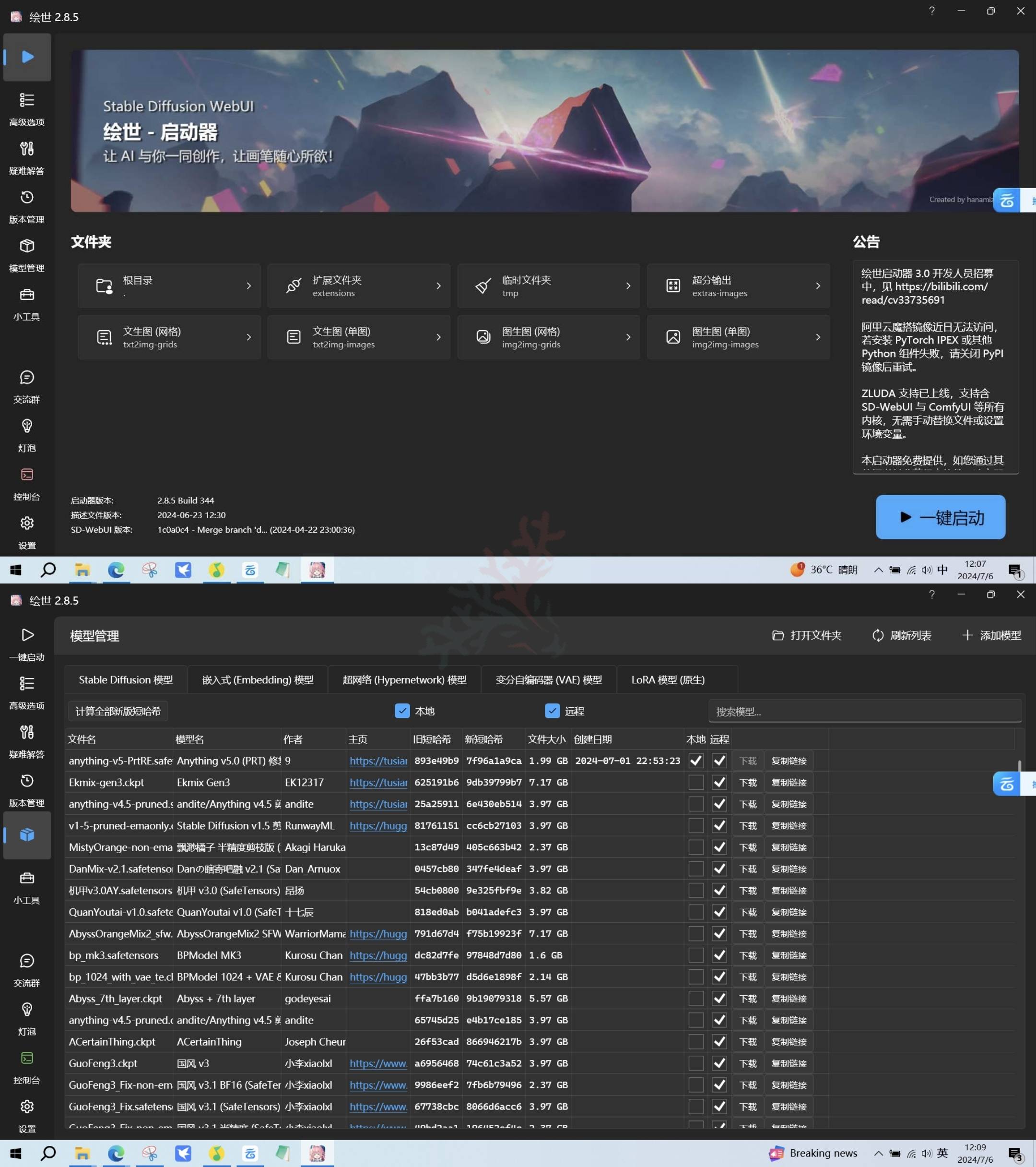
Task: Open the 临时文件夹 tmp card
Action: [x=548, y=286]
